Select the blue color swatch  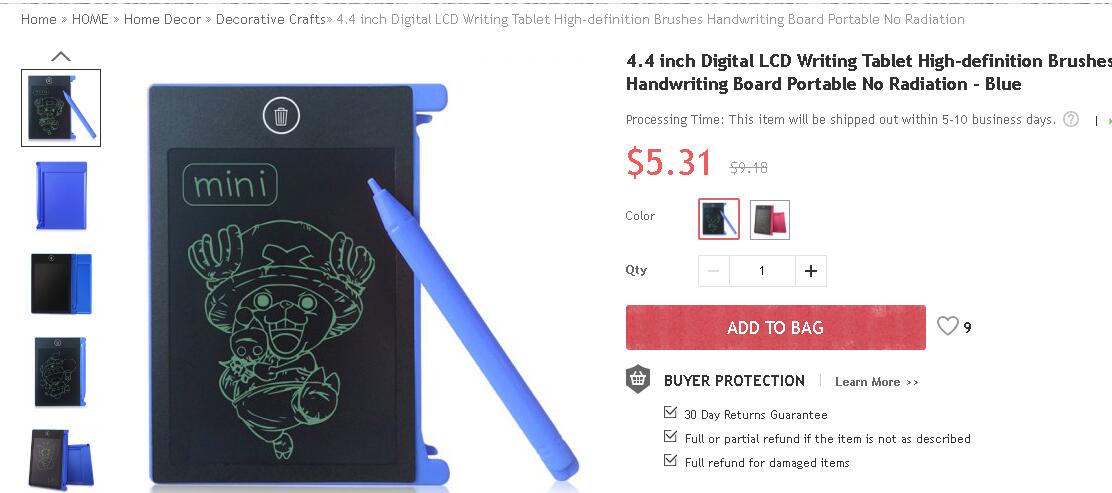718,219
